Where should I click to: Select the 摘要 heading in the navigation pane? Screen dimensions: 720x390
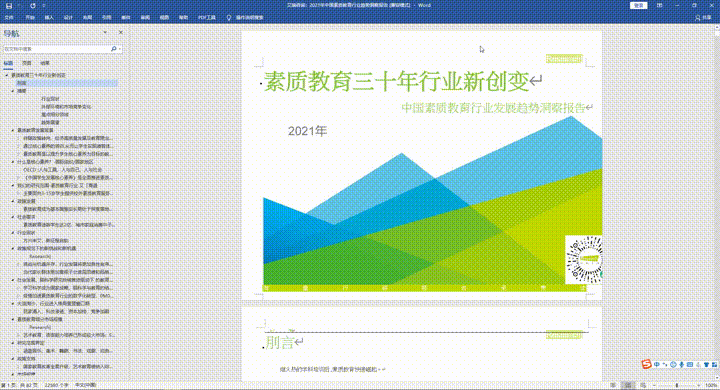coord(22,91)
